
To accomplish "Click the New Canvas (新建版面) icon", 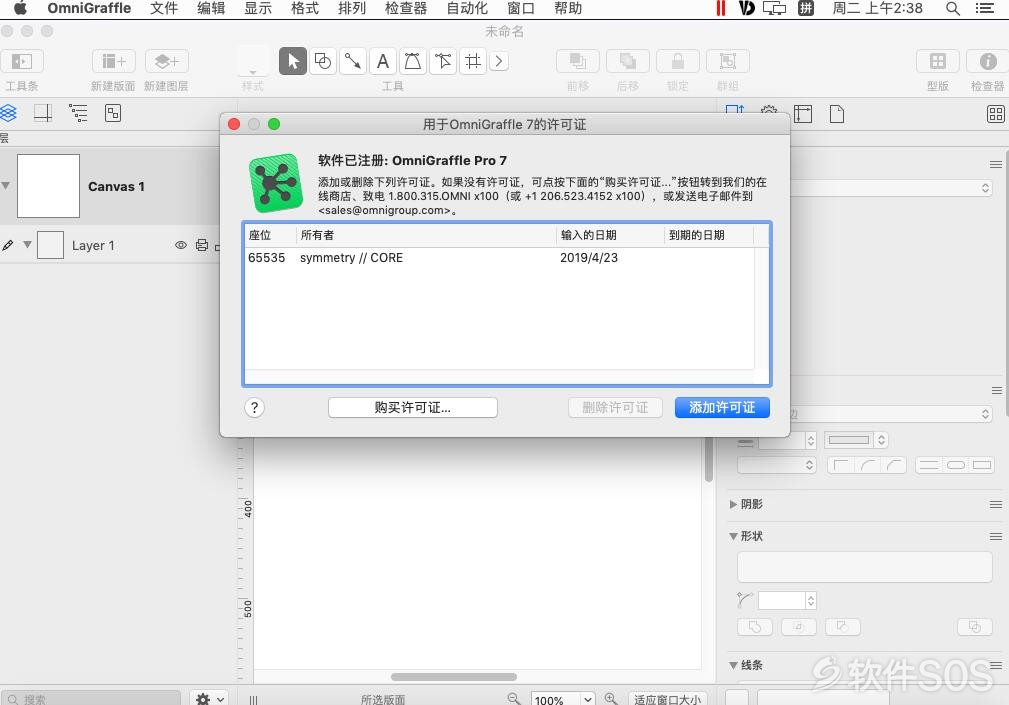I will click(114, 61).
